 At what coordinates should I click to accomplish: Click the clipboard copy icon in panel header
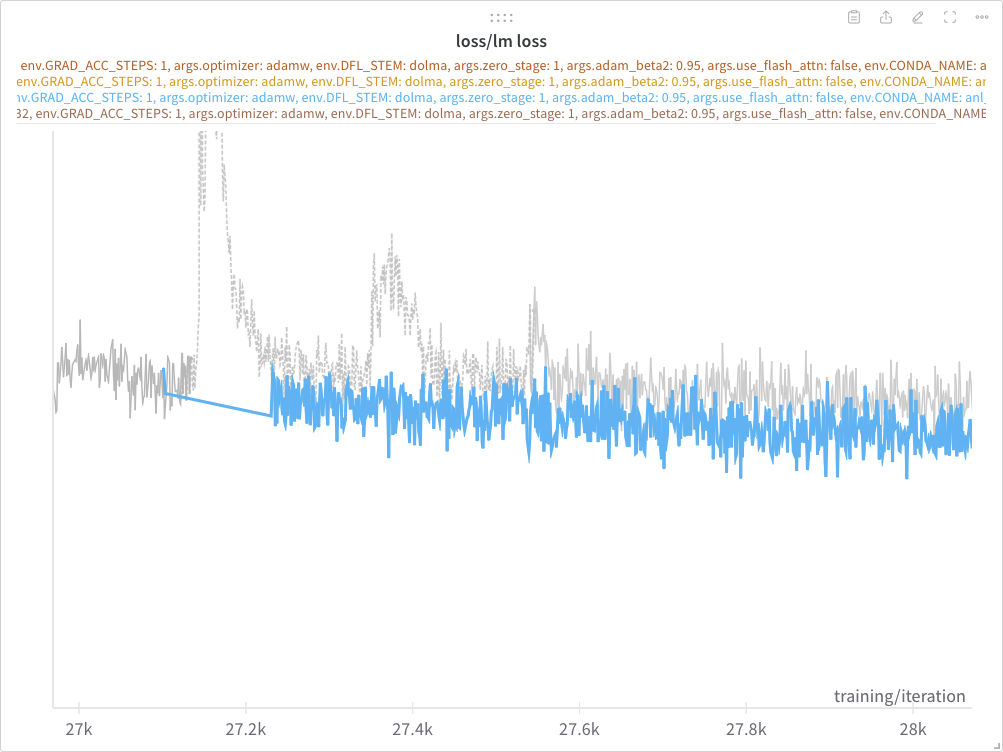[854, 17]
